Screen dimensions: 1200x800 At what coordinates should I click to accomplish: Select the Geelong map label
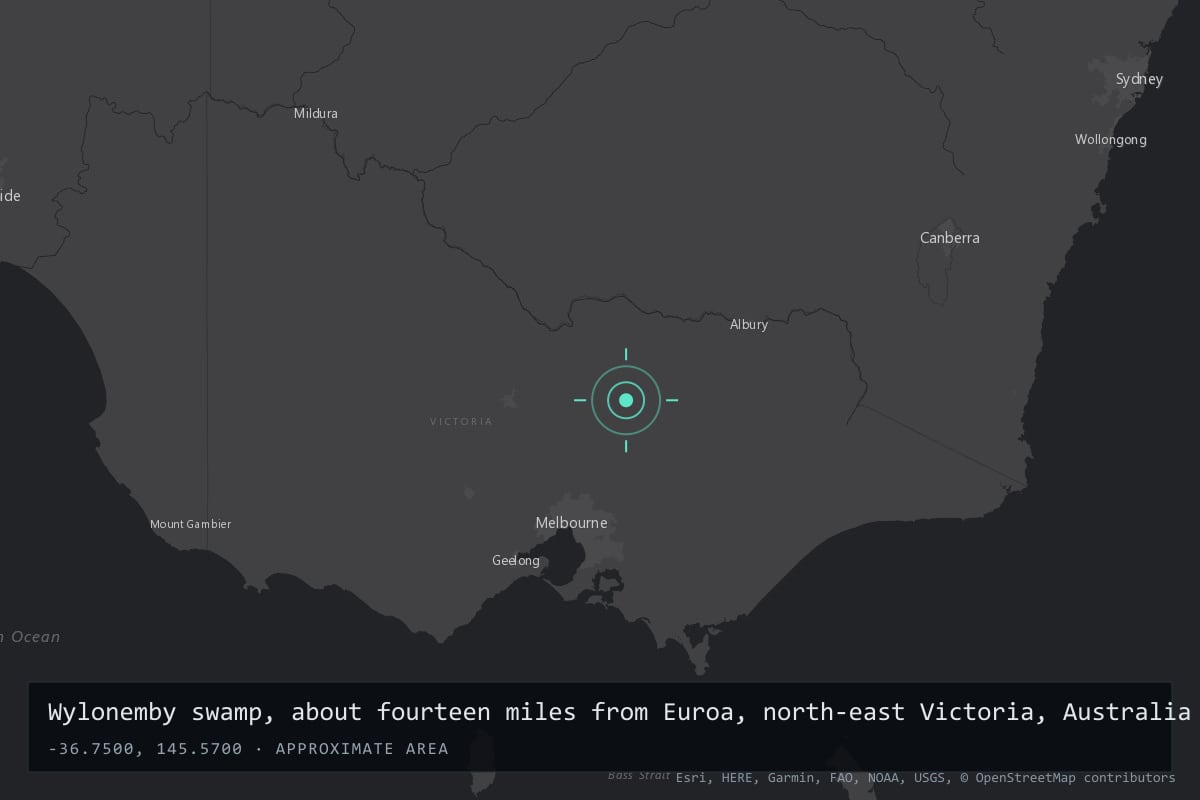(516, 561)
